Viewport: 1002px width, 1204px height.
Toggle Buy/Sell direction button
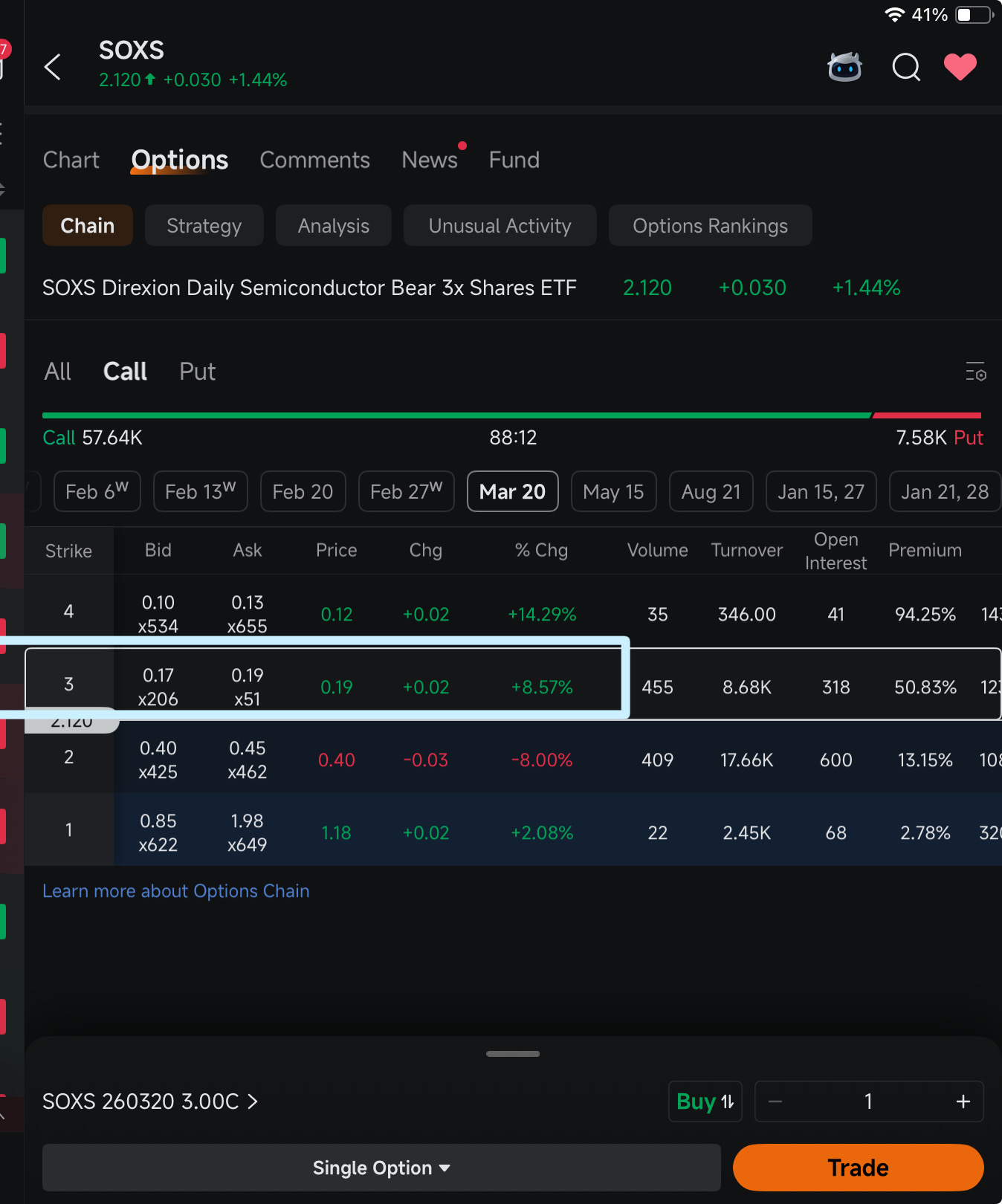click(x=705, y=1101)
